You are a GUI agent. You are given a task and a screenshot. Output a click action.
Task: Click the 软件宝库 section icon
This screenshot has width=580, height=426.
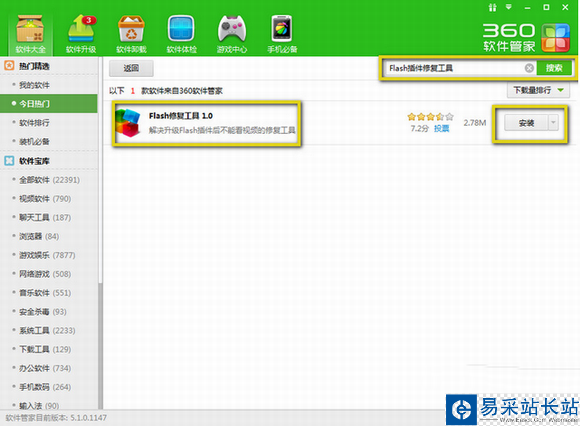point(9,161)
